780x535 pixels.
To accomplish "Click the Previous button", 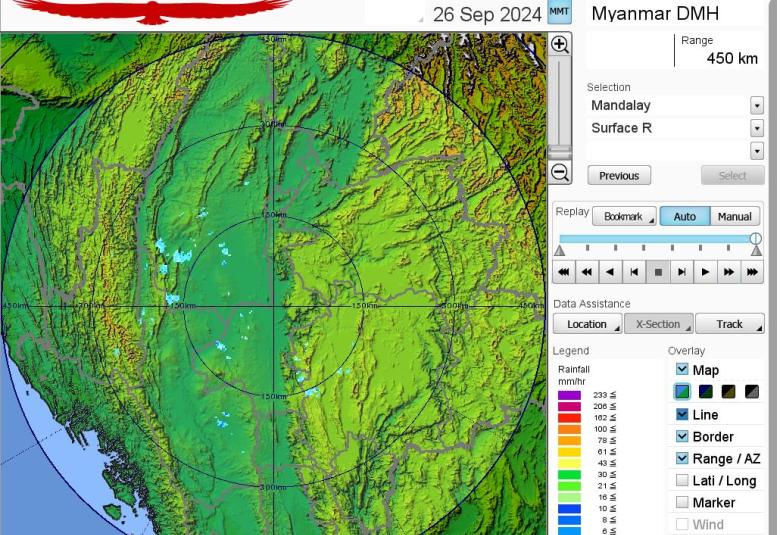I will tap(619, 175).
